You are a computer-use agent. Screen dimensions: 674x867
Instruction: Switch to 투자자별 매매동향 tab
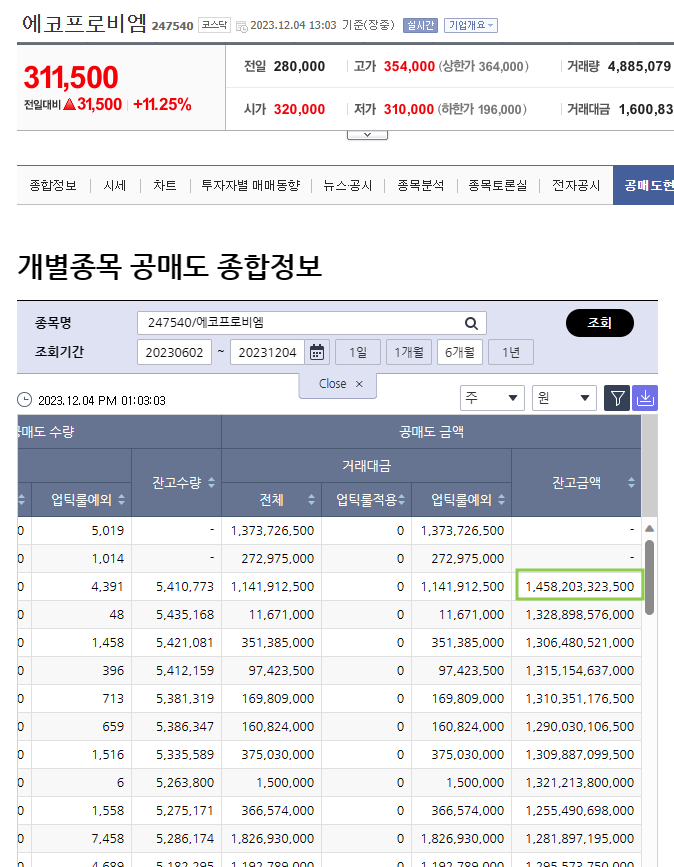(250, 185)
